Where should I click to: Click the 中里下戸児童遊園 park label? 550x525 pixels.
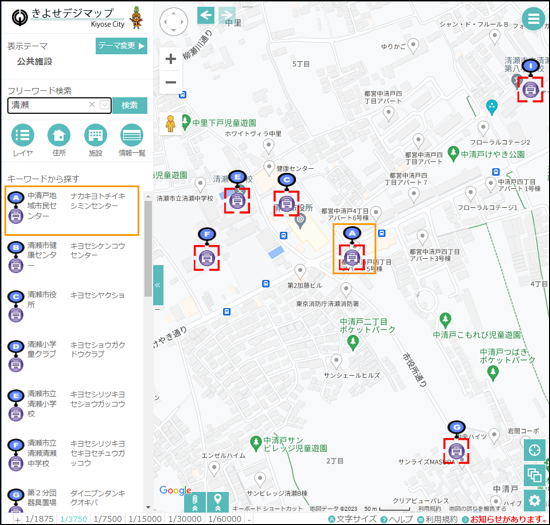[x=224, y=123]
